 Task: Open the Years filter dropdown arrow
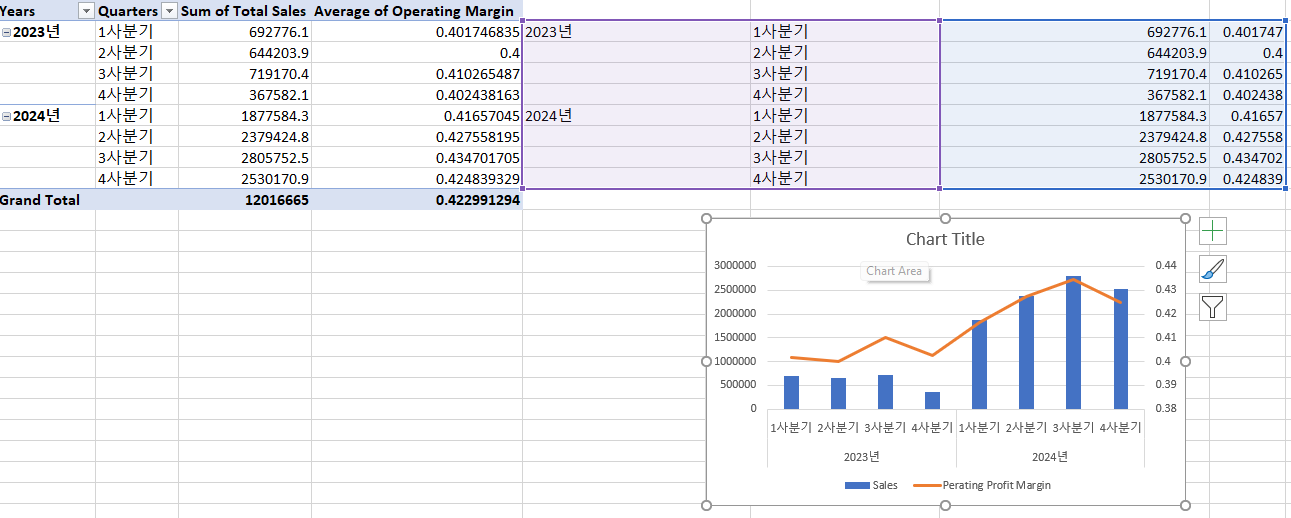(x=85, y=11)
